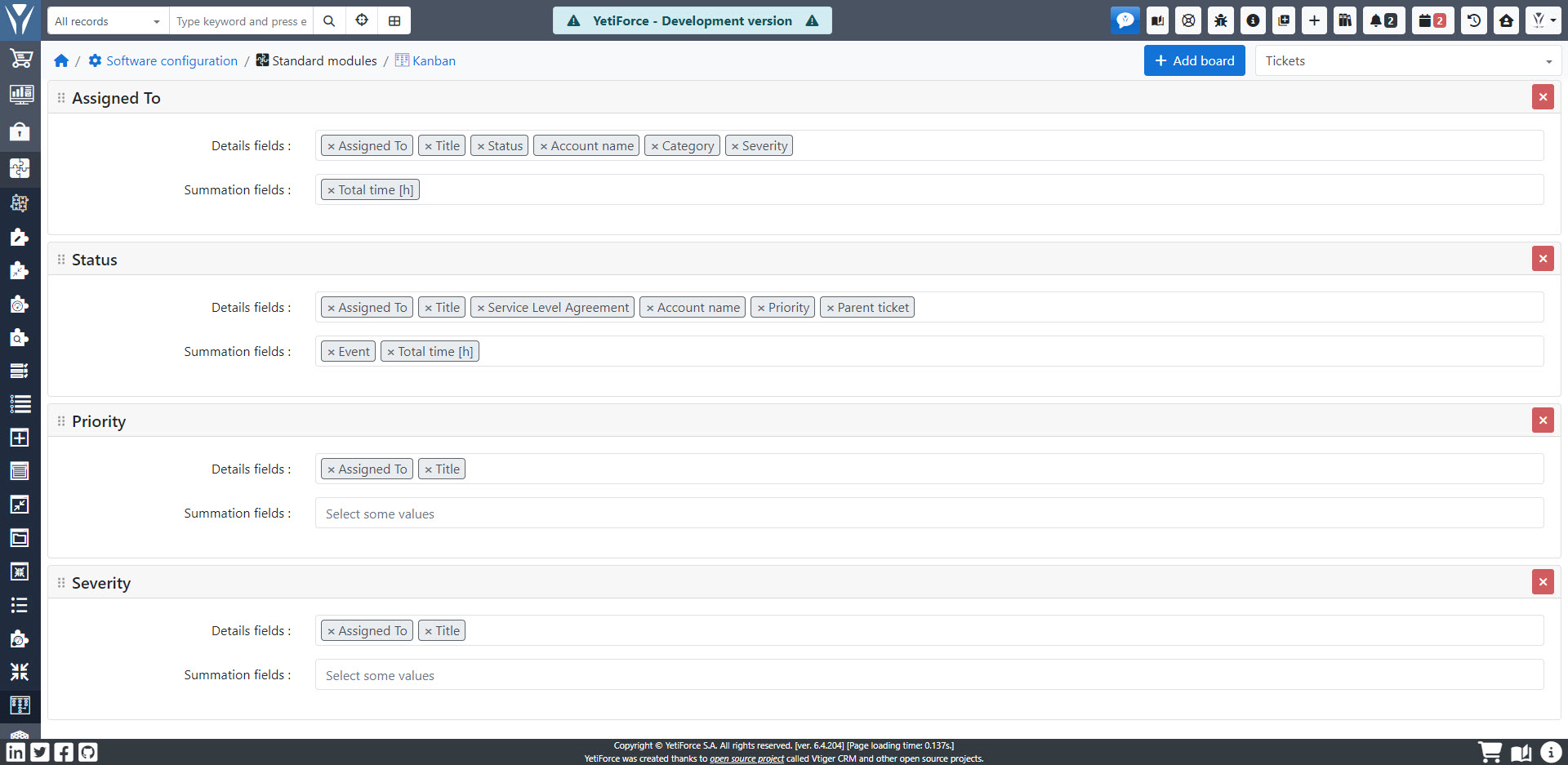Click the YetiForce logo
This screenshot has height=765, width=1568.
coord(20,19)
